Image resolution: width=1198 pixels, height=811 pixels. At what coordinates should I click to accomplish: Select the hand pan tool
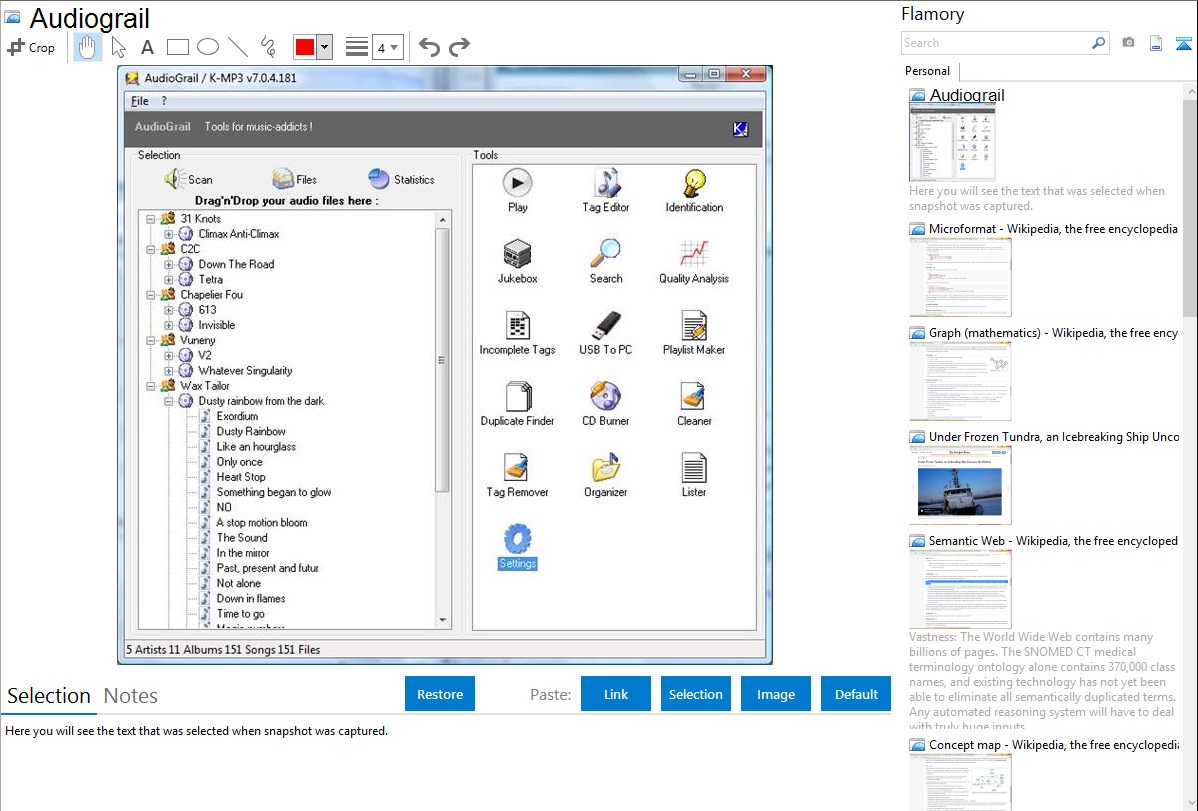pos(87,47)
